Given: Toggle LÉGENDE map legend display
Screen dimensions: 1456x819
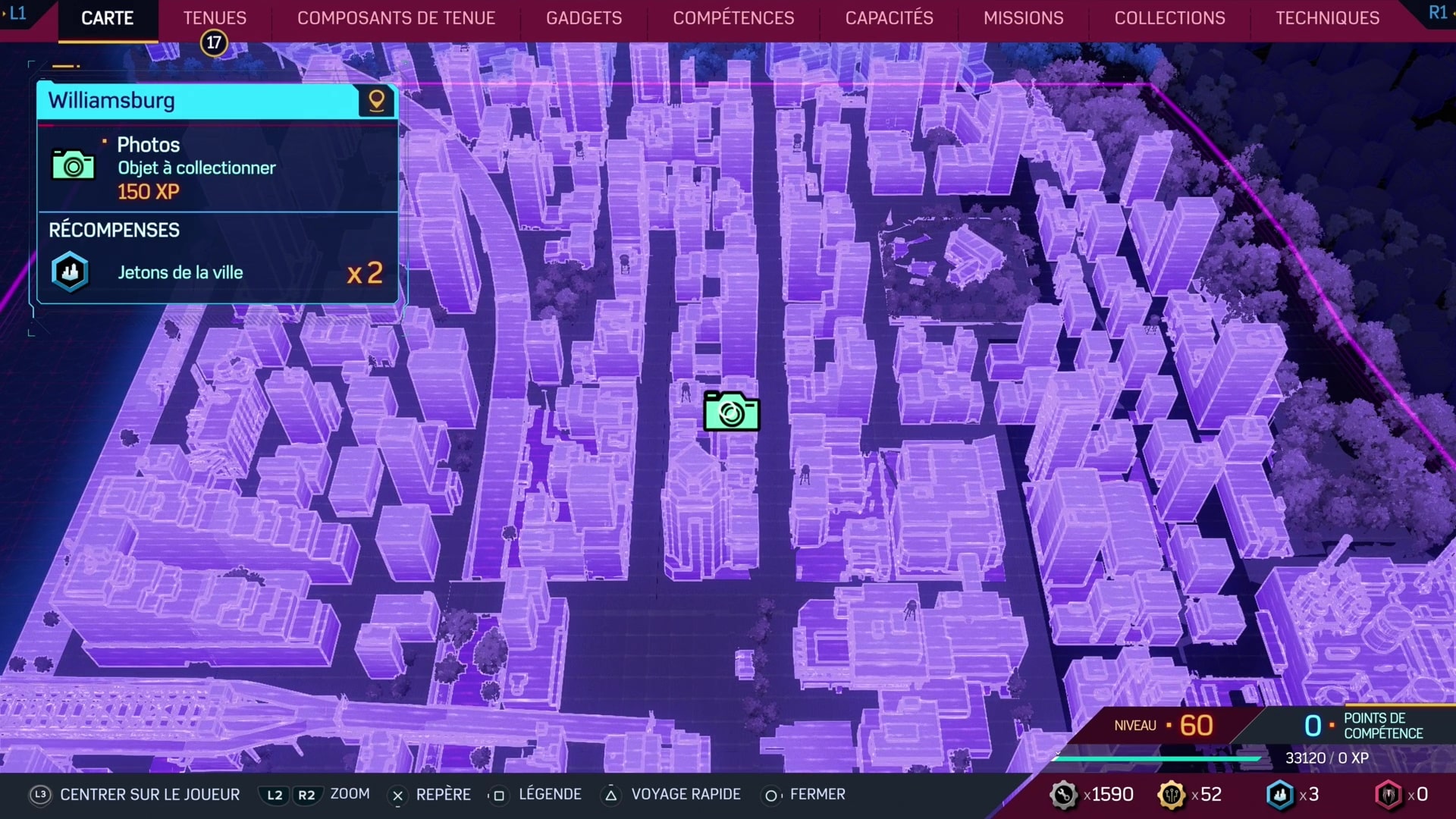Looking at the screenshot, I should click(549, 794).
